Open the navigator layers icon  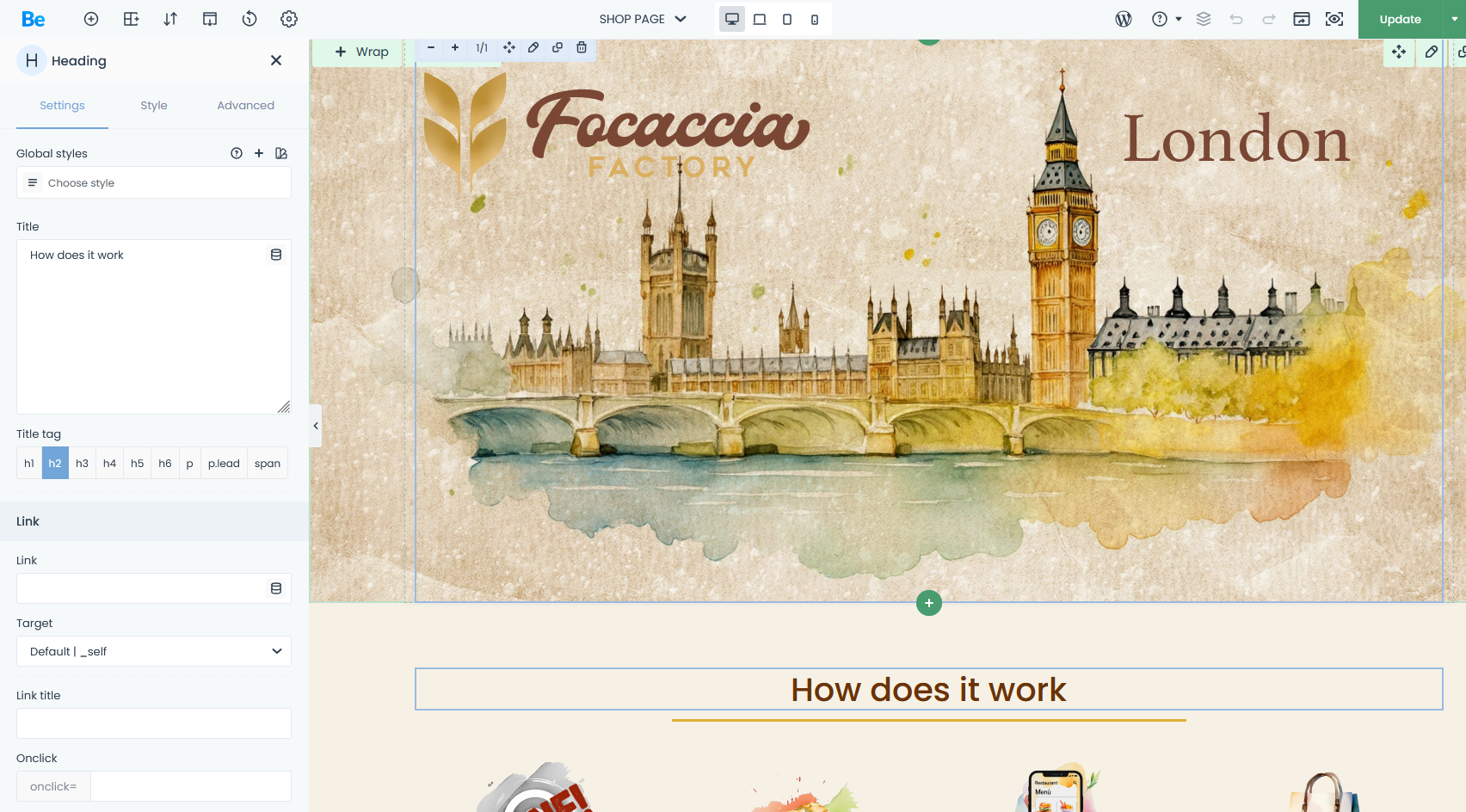(x=1204, y=19)
